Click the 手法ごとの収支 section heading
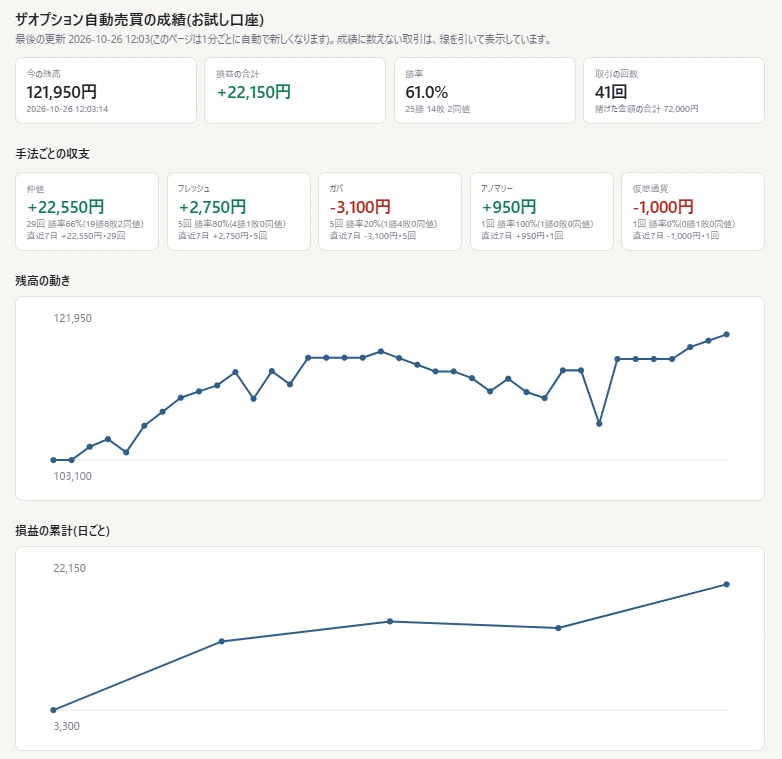The width and height of the screenshot is (782, 759). (52, 154)
